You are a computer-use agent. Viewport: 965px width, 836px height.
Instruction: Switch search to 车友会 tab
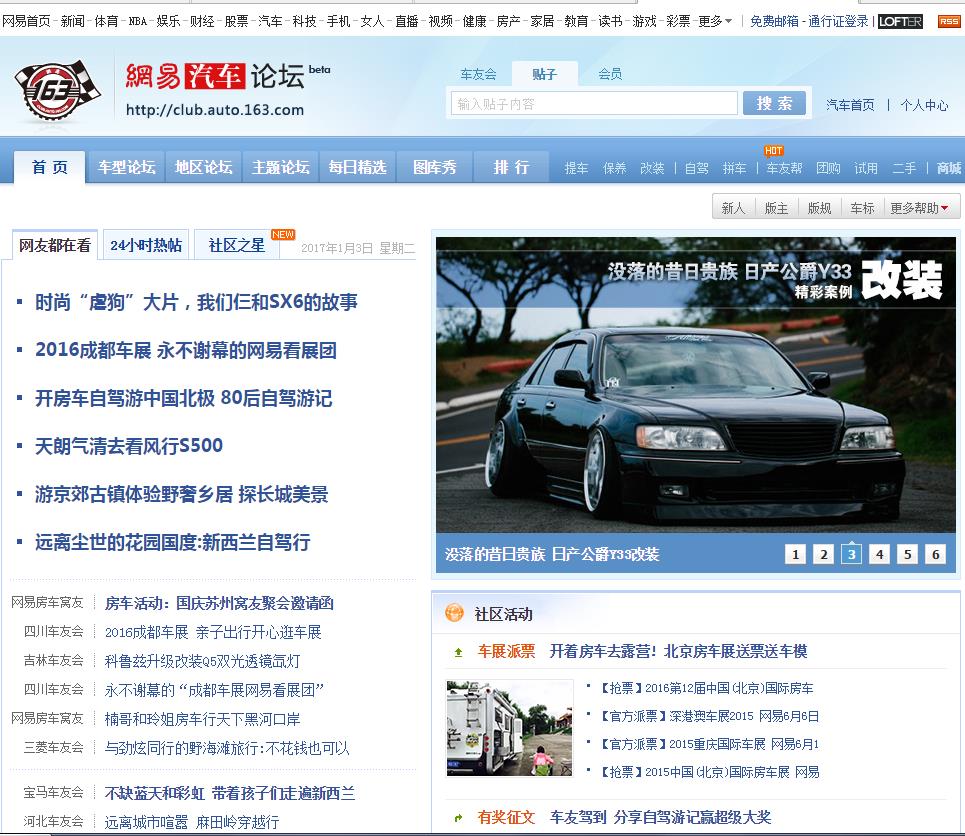478,74
